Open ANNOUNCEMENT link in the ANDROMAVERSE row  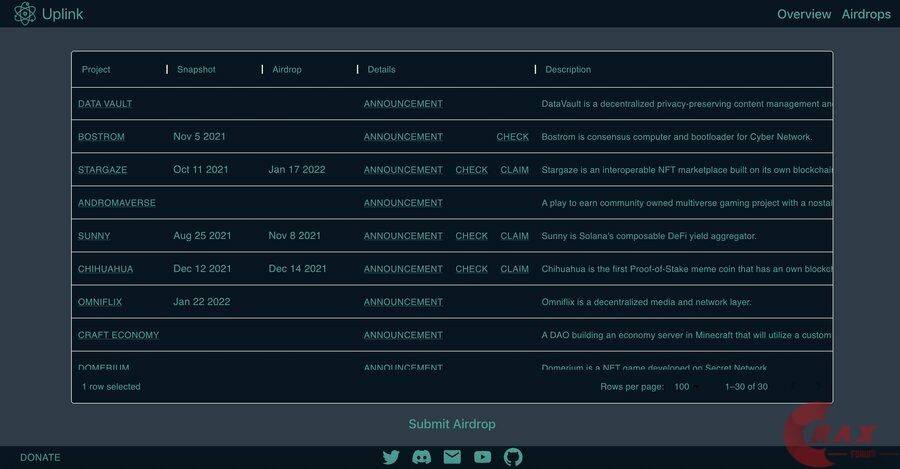point(404,203)
